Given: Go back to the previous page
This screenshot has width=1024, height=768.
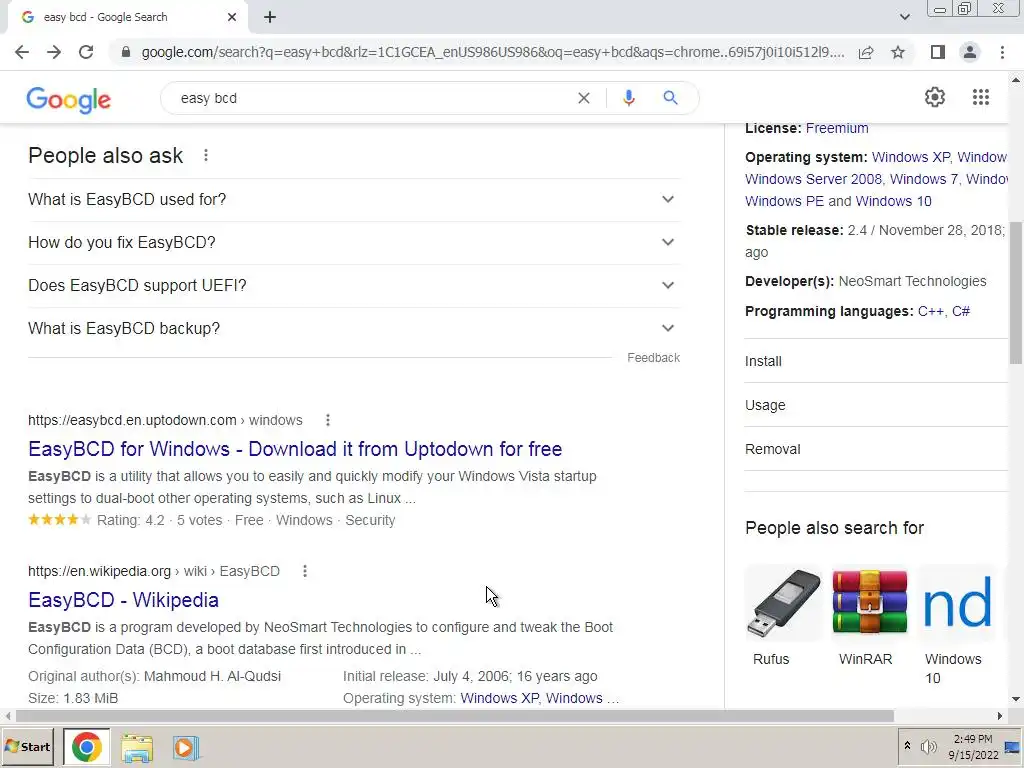Looking at the screenshot, I should click(x=22, y=52).
